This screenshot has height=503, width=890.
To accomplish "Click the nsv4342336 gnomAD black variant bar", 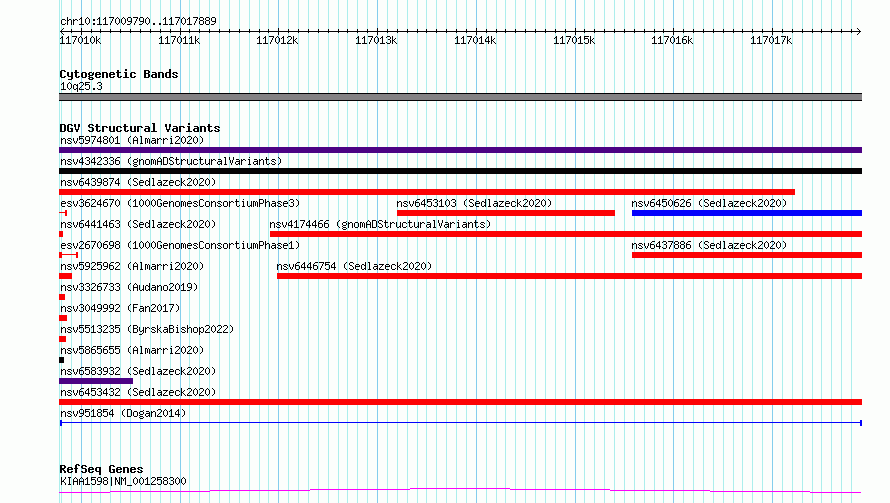I will click(x=460, y=171).
